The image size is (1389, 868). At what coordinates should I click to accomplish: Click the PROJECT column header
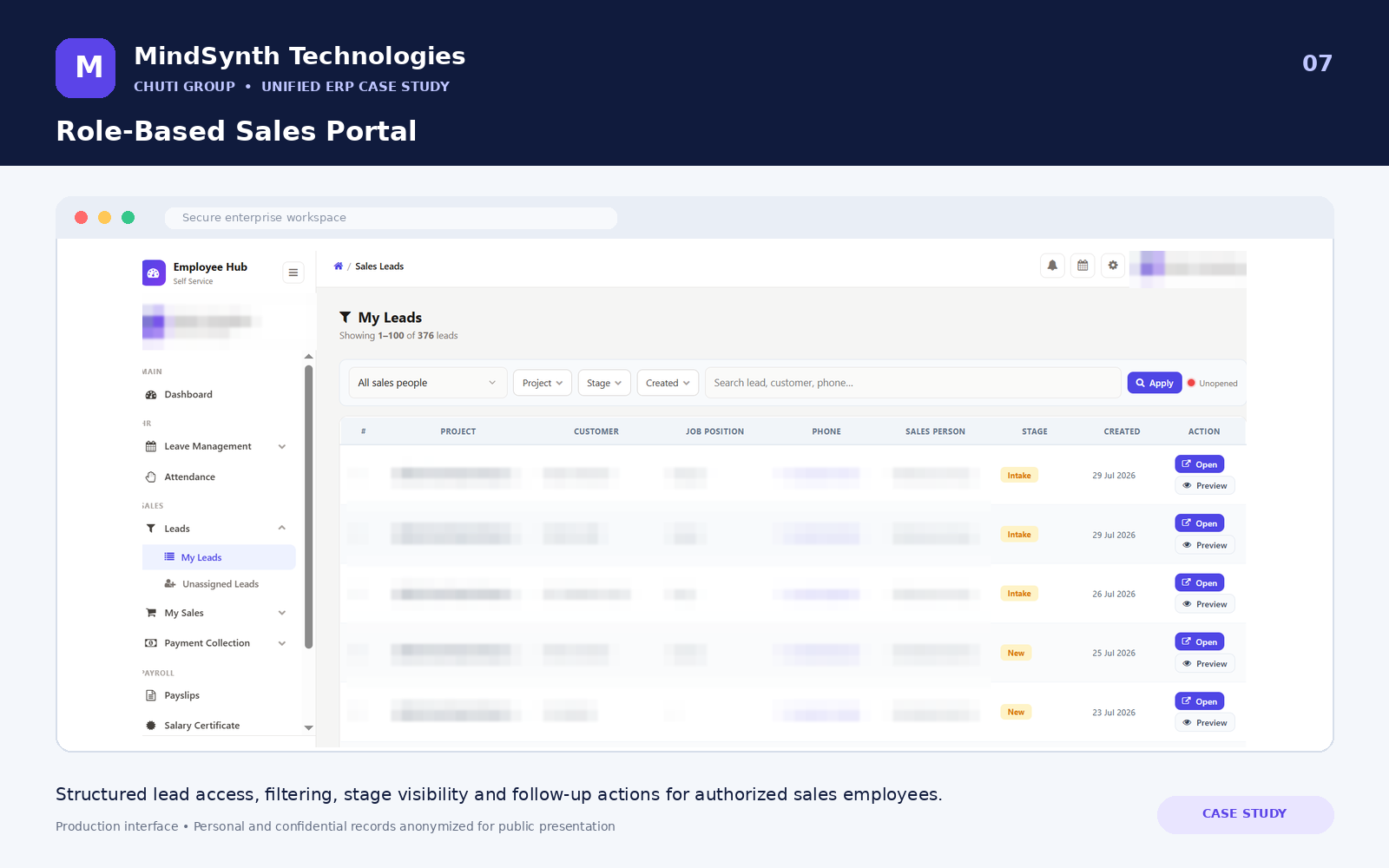pyautogui.click(x=458, y=431)
